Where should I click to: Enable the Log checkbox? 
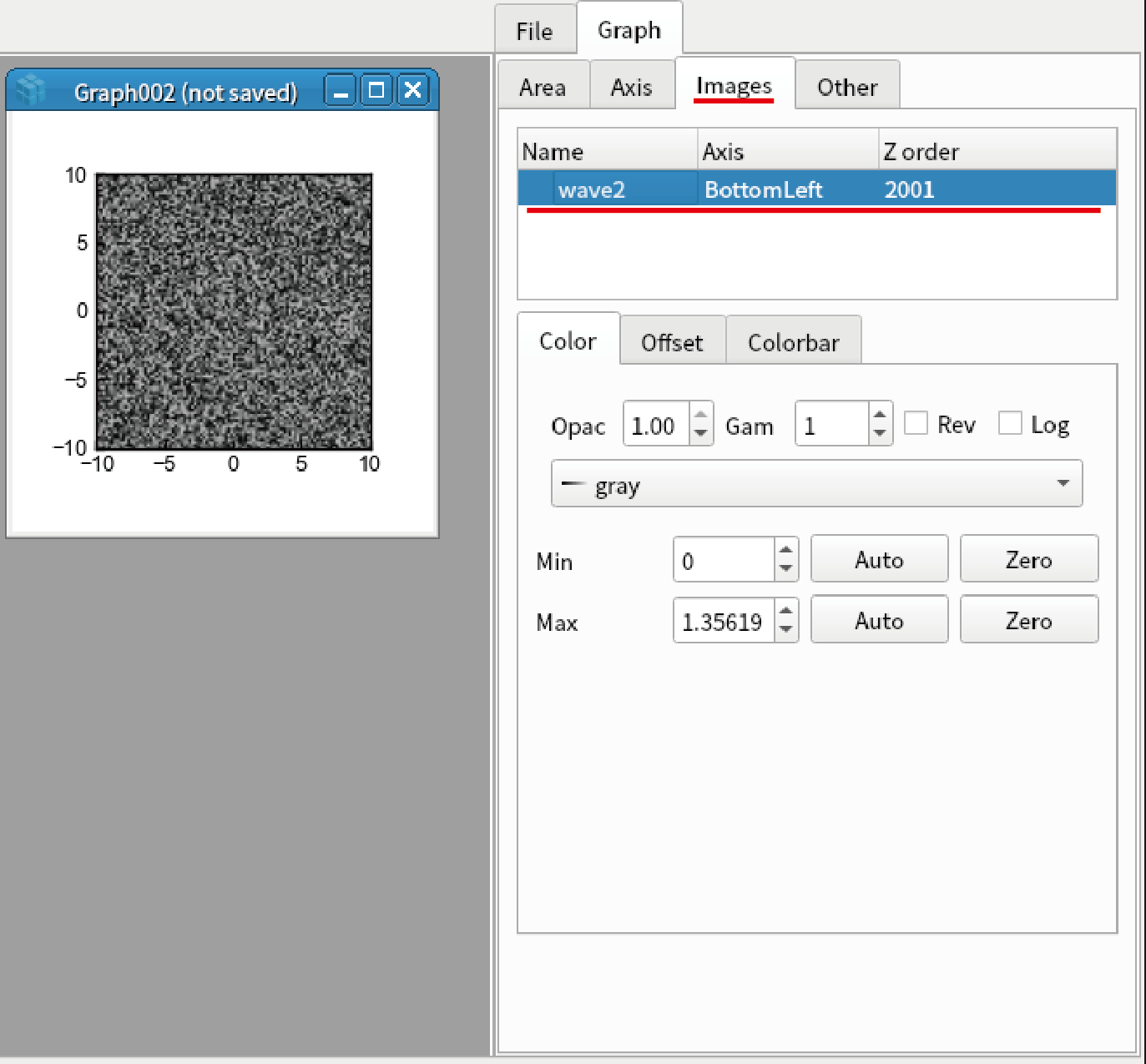(1010, 423)
